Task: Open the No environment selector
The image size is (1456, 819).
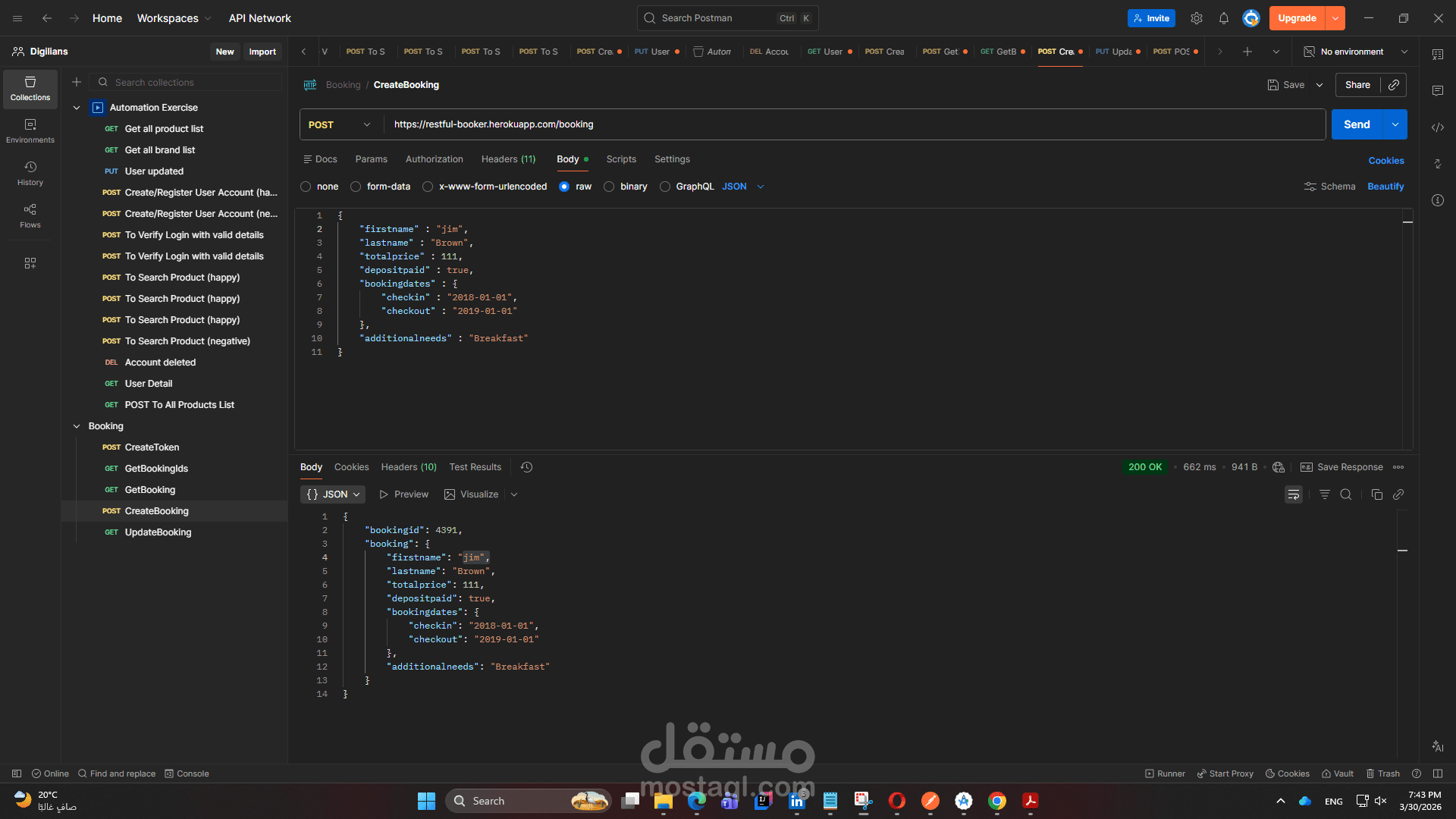Action: click(x=1354, y=52)
